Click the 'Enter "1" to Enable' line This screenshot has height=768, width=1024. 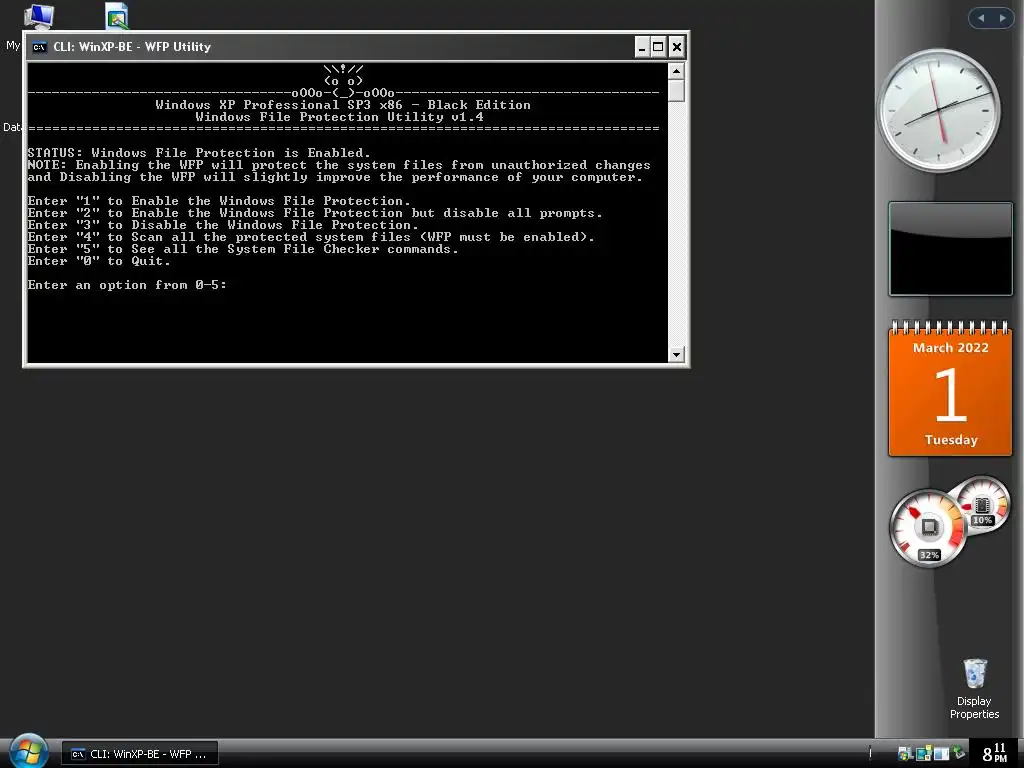pos(219,200)
